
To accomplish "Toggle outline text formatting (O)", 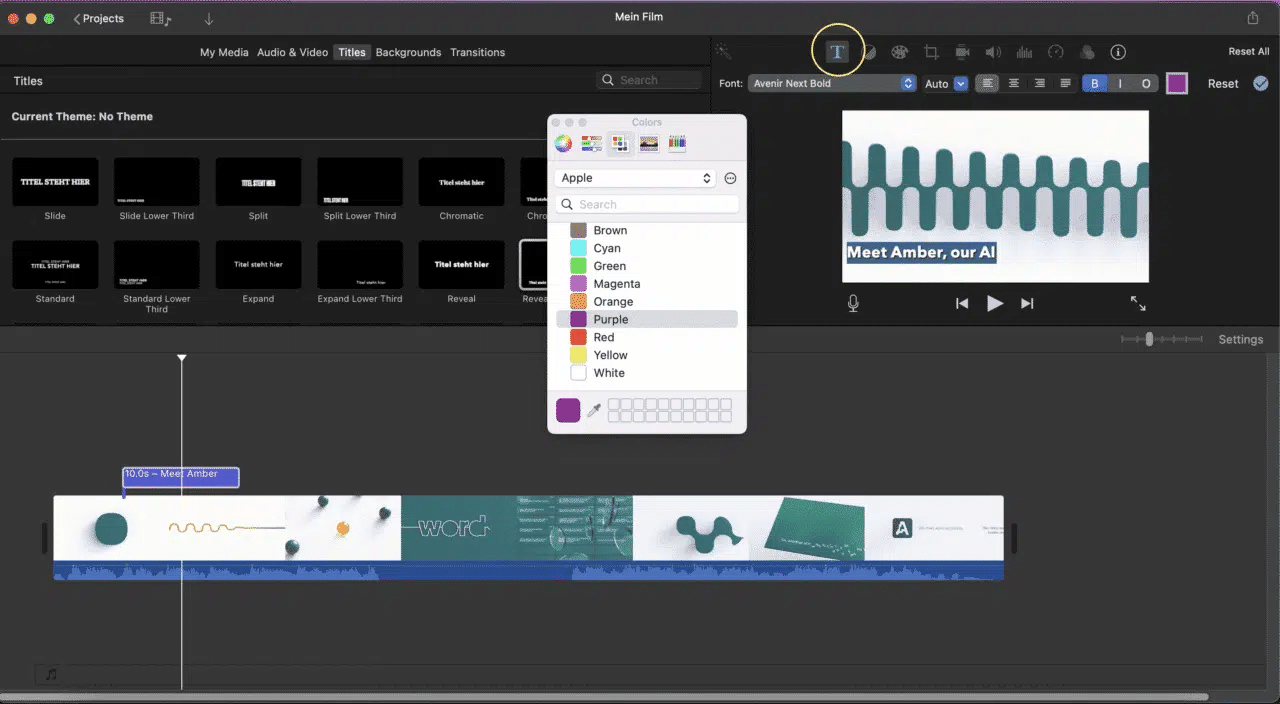I will click(x=1146, y=84).
